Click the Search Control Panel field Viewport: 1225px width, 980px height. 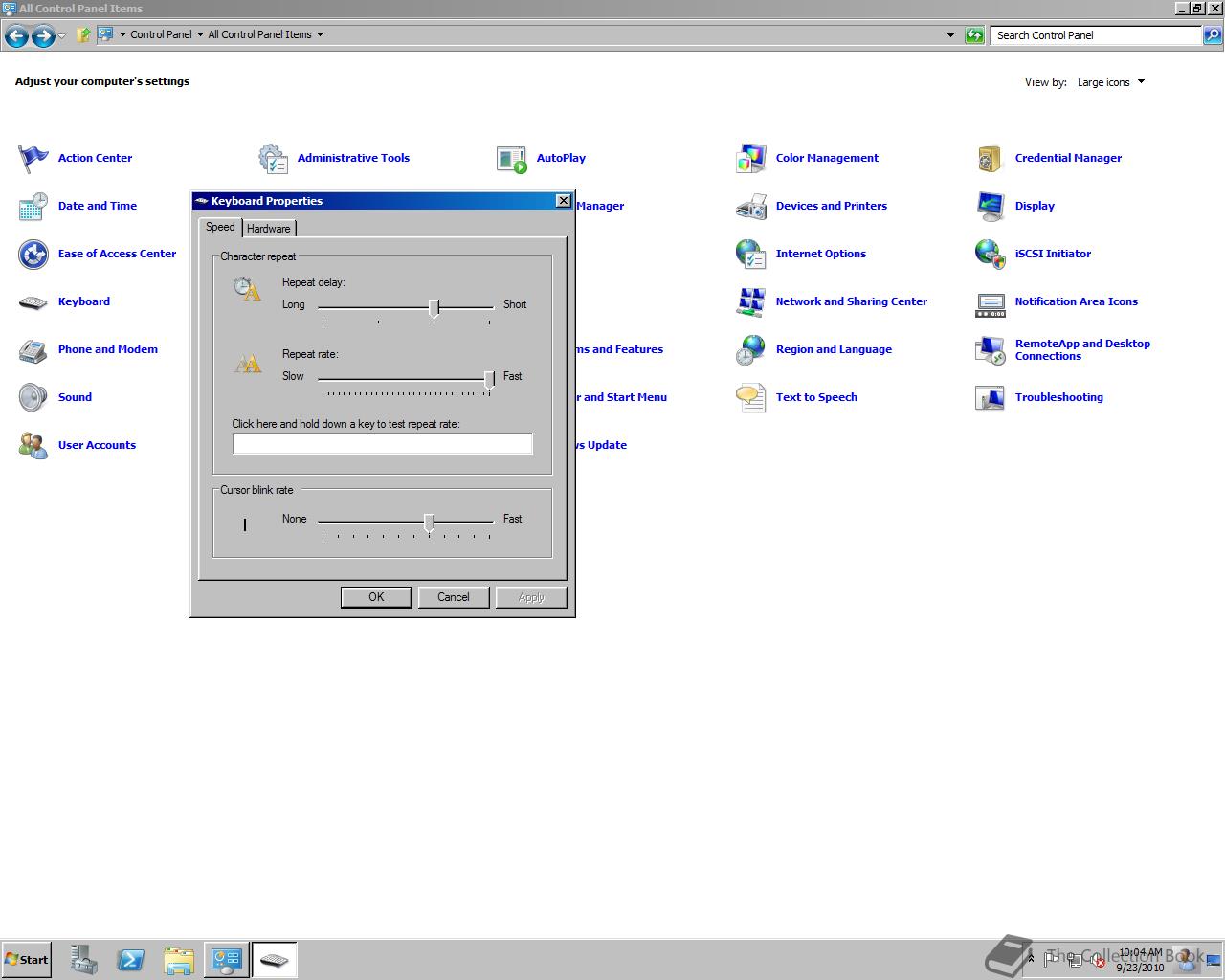point(1096,35)
